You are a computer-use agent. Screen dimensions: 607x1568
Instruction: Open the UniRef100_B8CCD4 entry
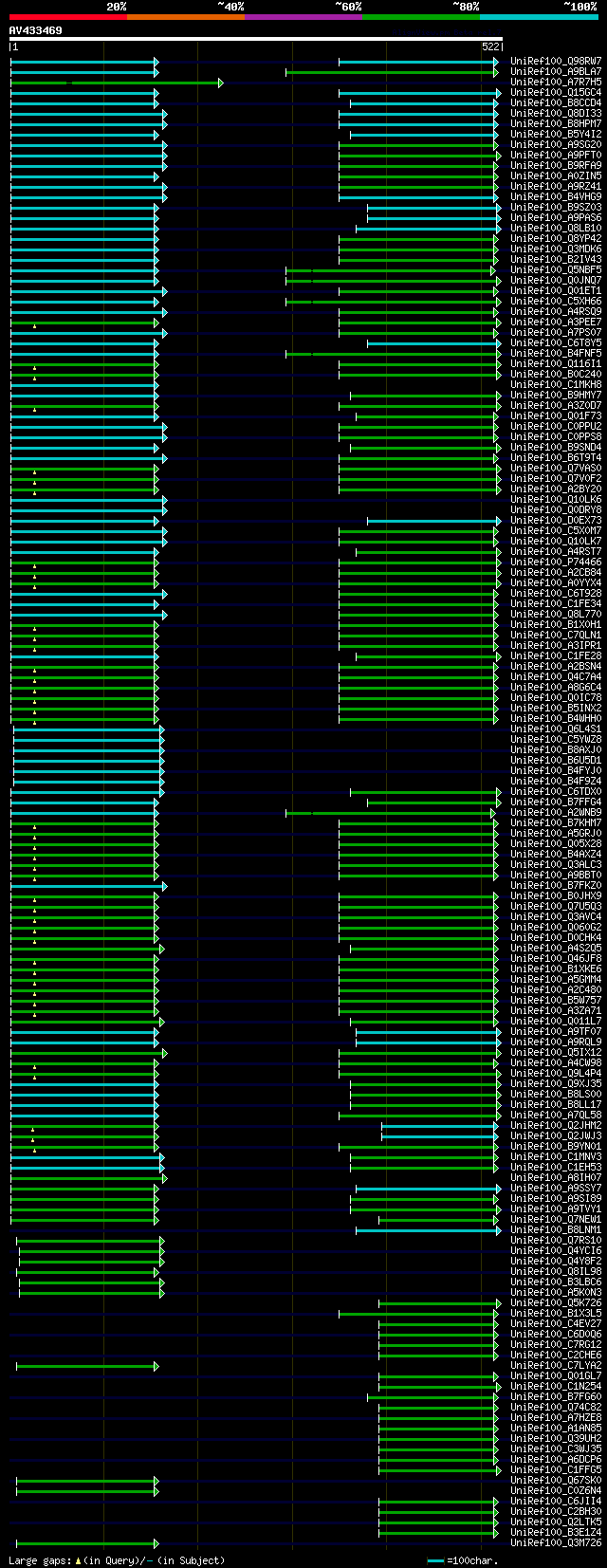[x=556, y=102]
